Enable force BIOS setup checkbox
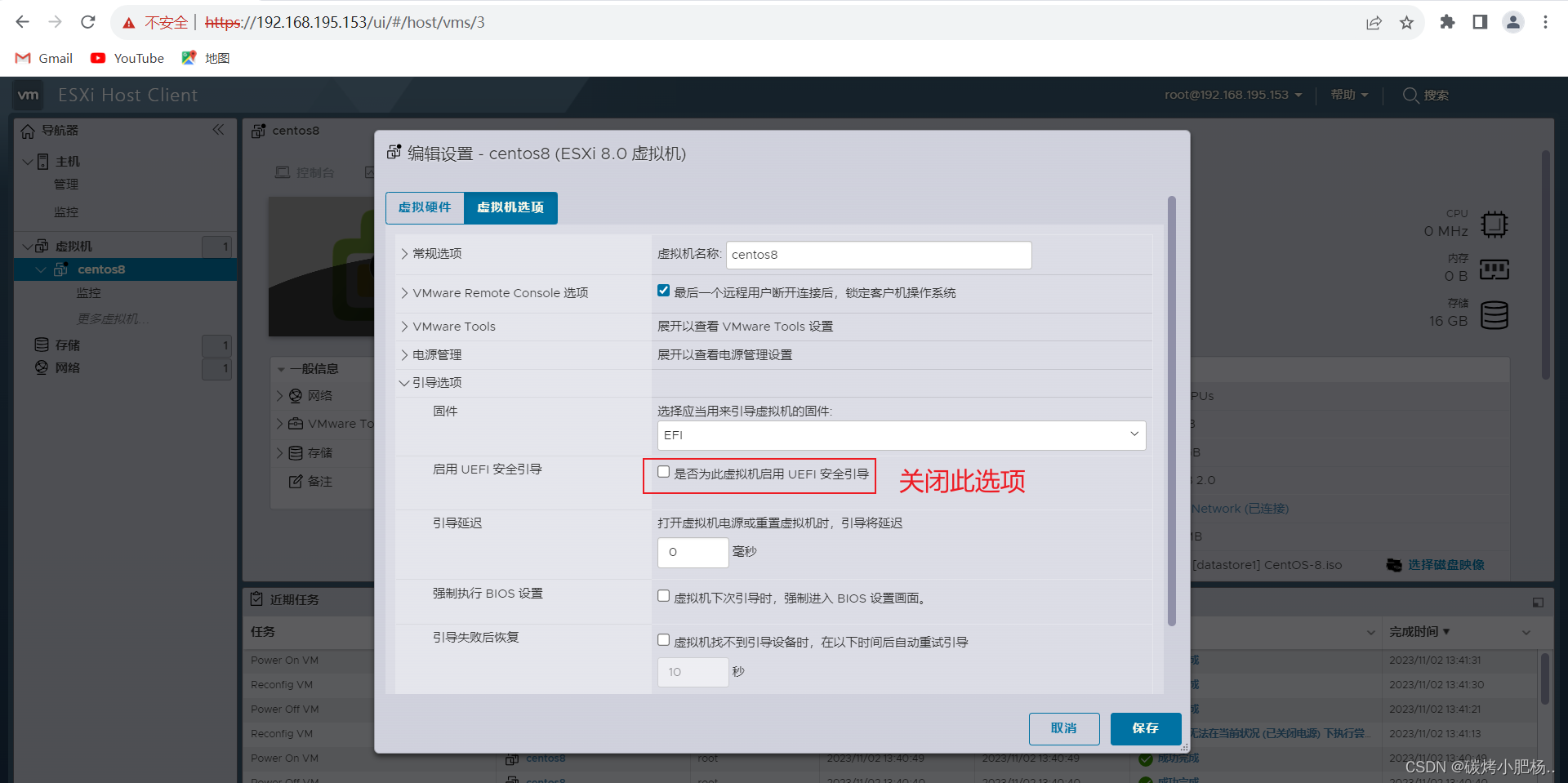 663,596
